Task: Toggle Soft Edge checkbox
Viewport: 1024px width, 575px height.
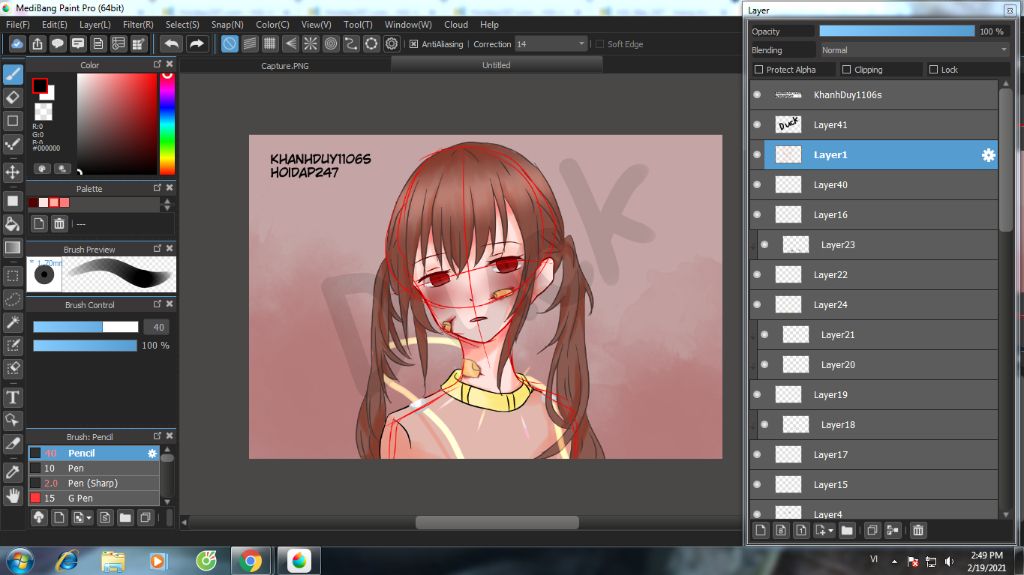Action: (x=600, y=44)
